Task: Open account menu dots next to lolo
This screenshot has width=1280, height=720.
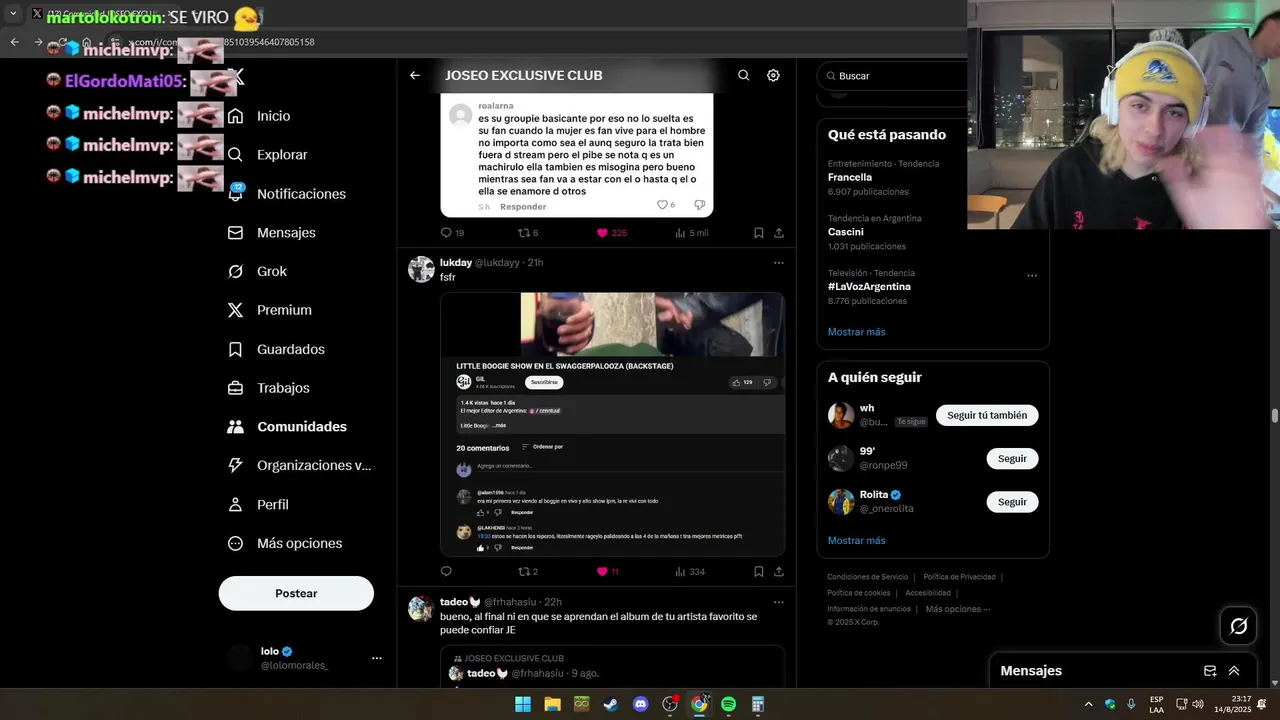Action: (x=377, y=658)
